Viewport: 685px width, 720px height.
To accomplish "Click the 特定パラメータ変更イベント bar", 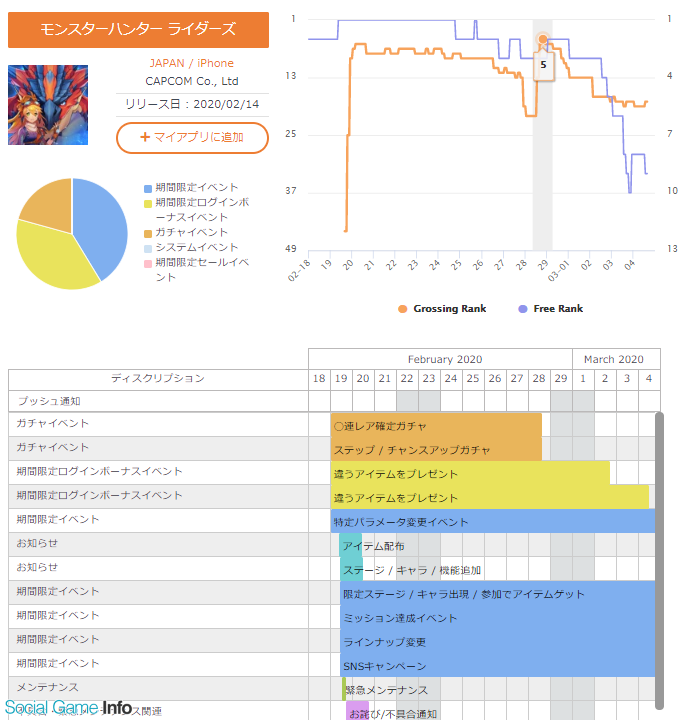I will [493, 521].
